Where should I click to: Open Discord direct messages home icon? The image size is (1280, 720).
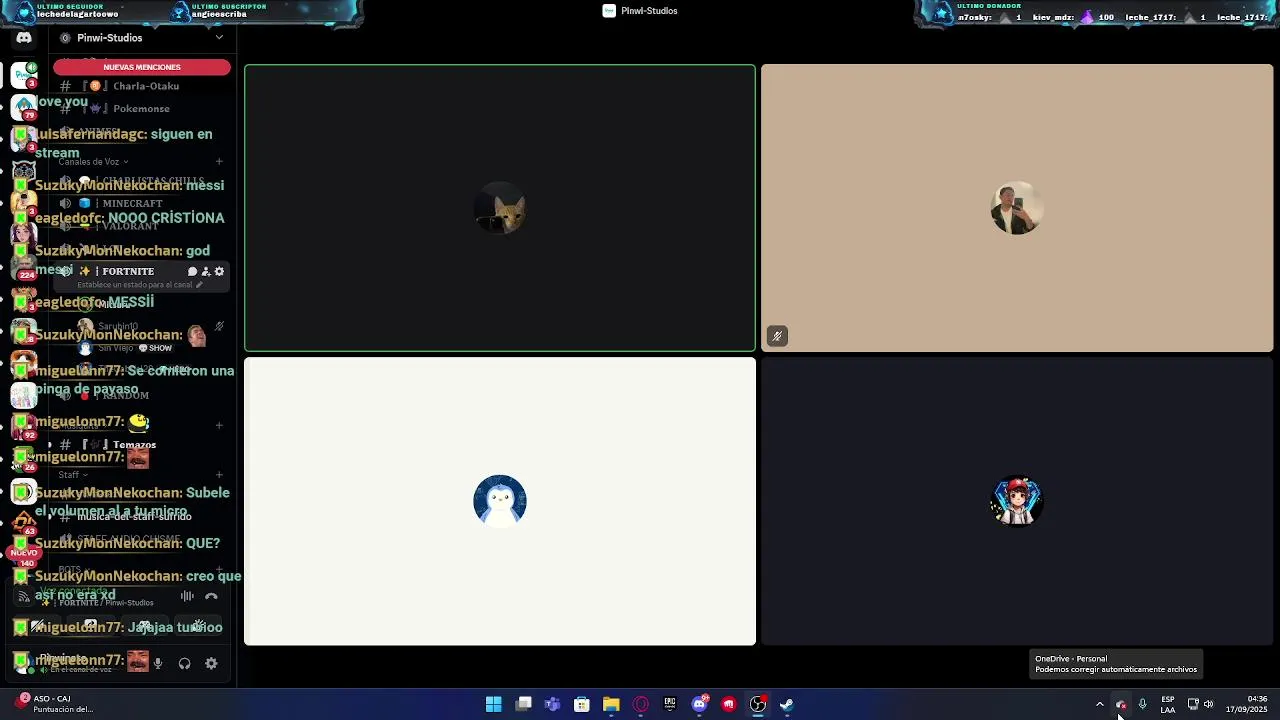24,38
